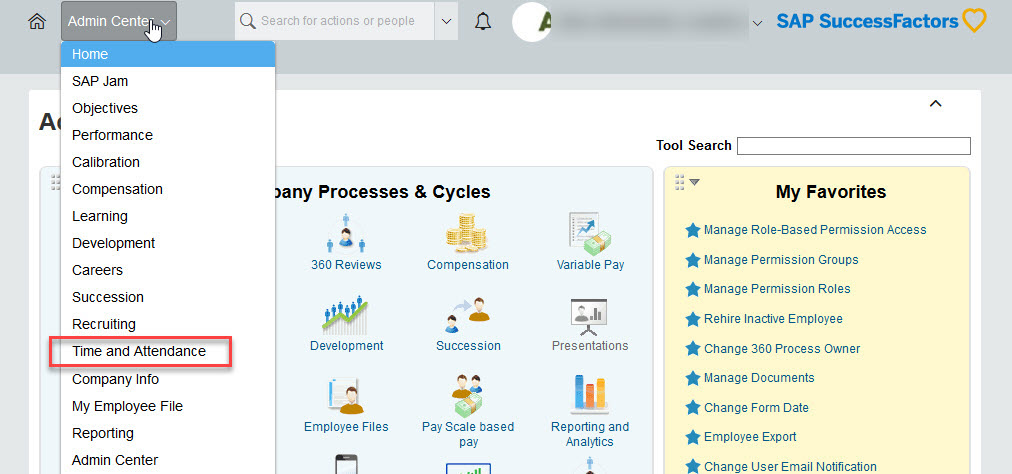Open the Development chart icon
Image resolution: width=1012 pixels, height=474 pixels.
[x=346, y=315]
